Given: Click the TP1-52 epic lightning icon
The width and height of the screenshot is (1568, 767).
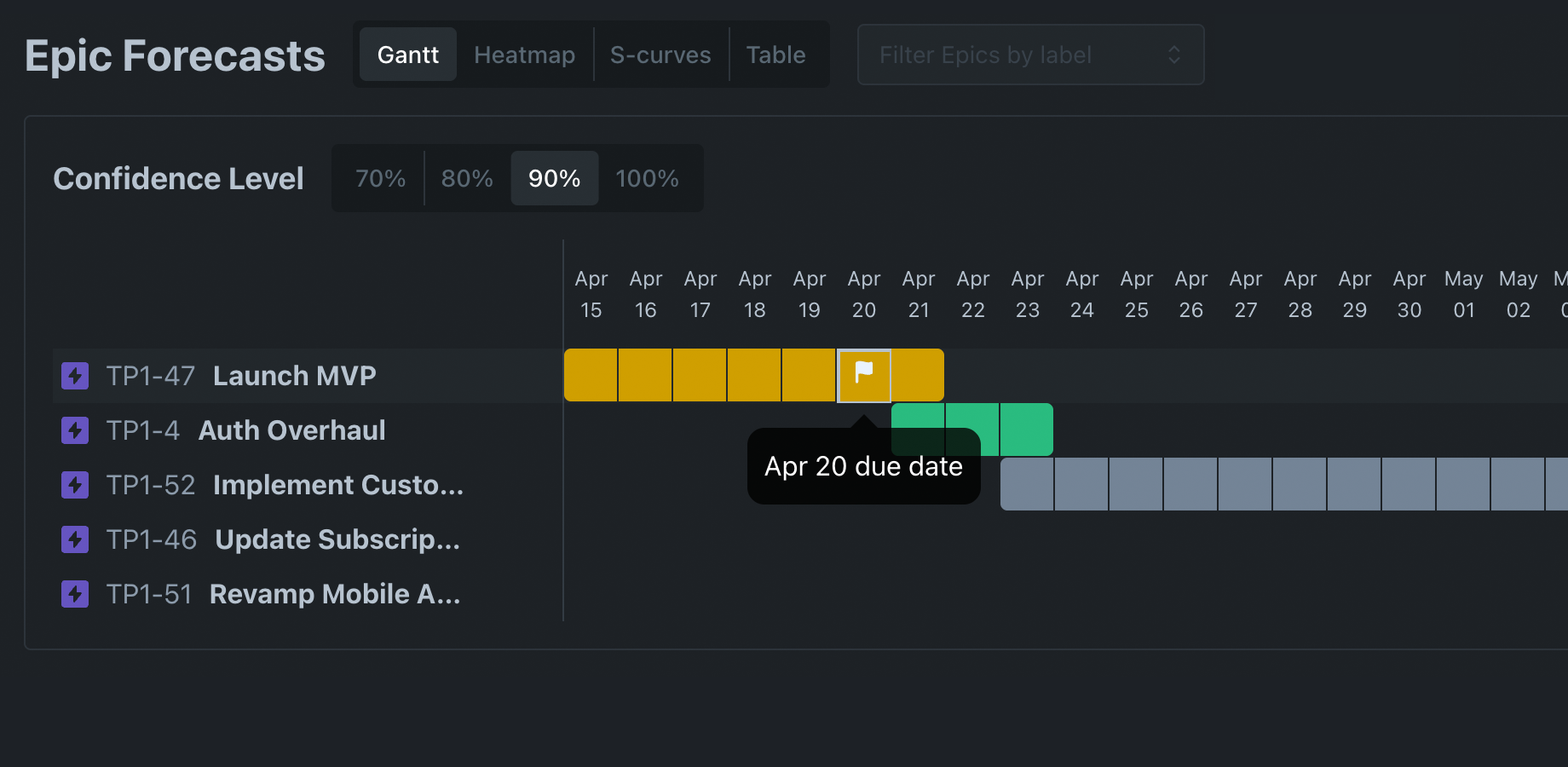Looking at the screenshot, I should [75, 484].
